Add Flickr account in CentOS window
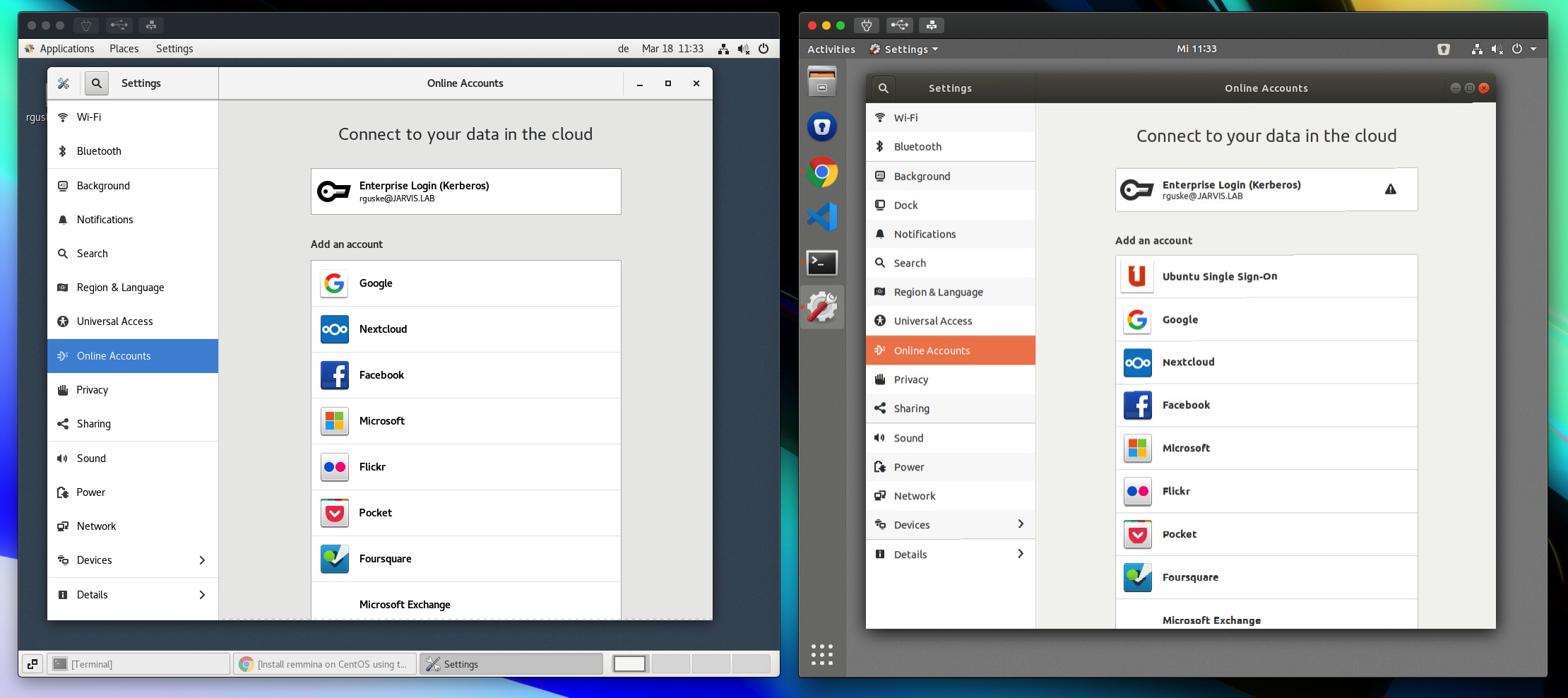This screenshot has height=698, width=1568. point(466,467)
